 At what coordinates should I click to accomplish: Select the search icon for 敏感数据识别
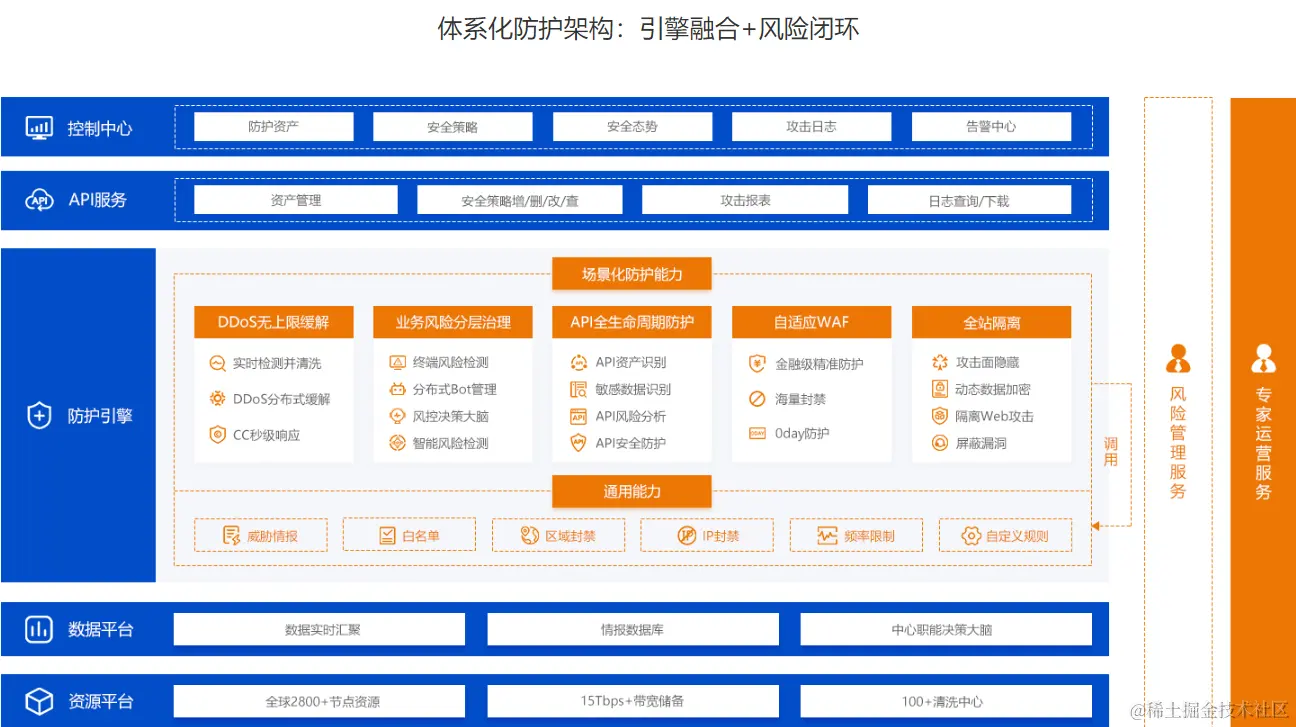(578, 389)
